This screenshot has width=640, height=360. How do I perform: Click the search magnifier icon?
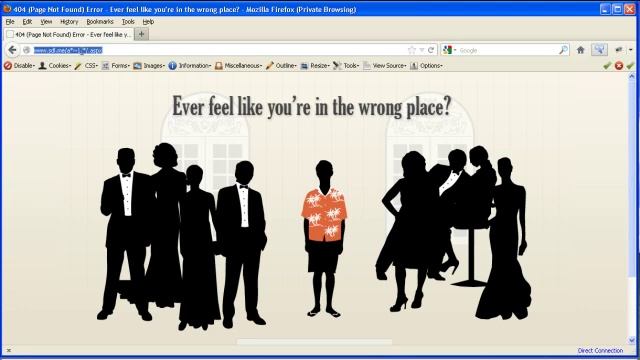pyautogui.click(x=563, y=50)
